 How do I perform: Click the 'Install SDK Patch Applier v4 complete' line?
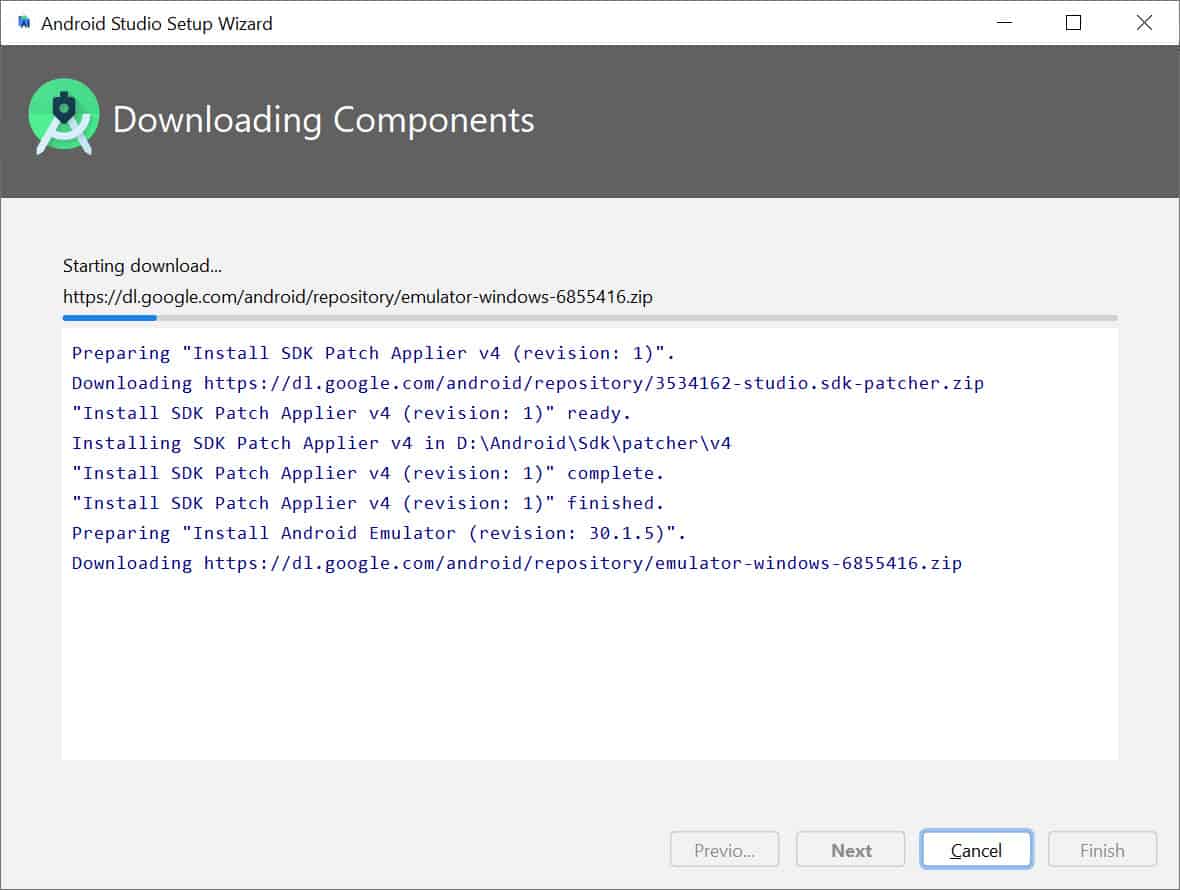(360, 473)
